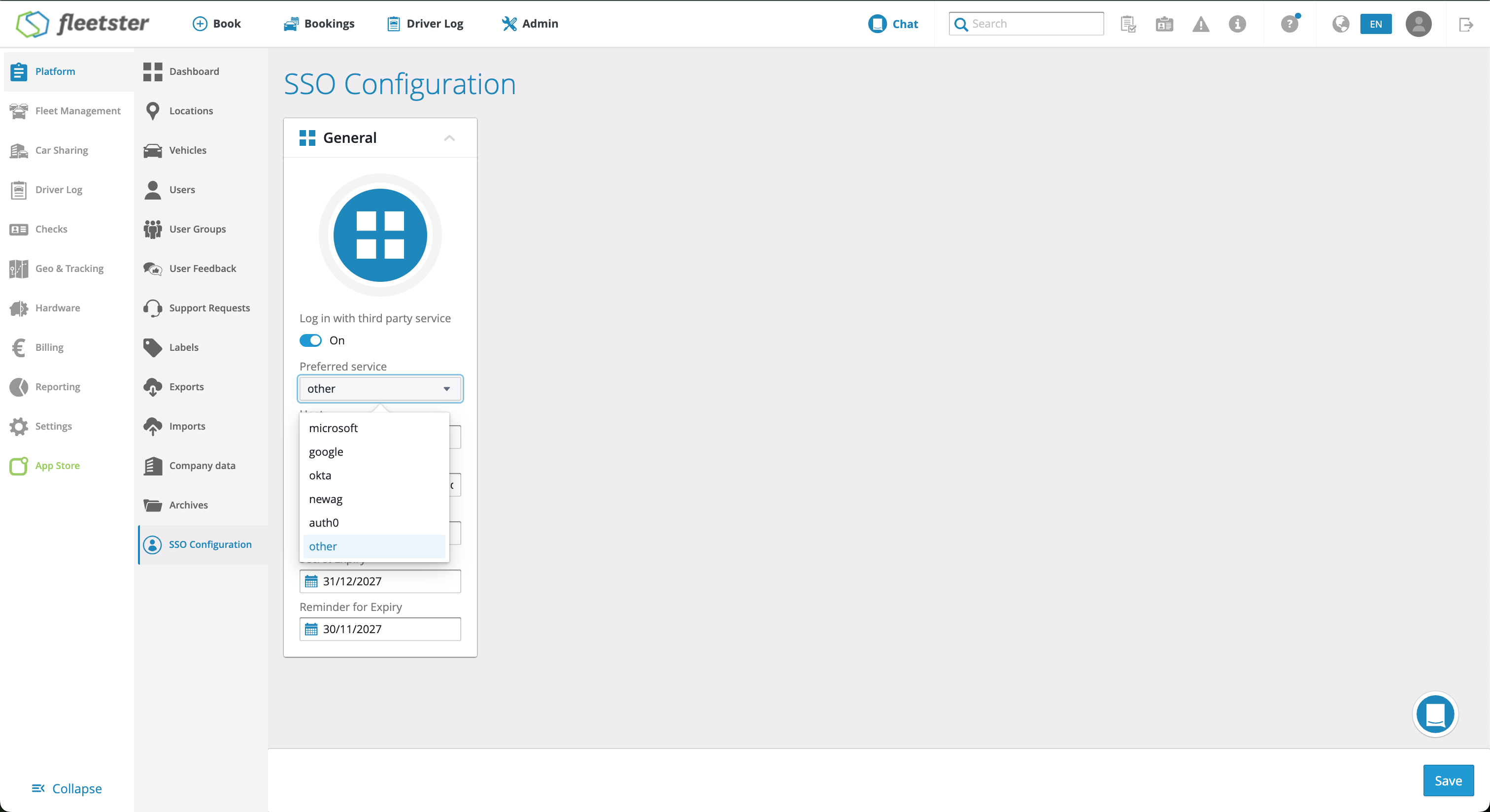1490x812 pixels.
Task: Collapse the sidebar via Collapse link
Action: click(x=67, y=788)
